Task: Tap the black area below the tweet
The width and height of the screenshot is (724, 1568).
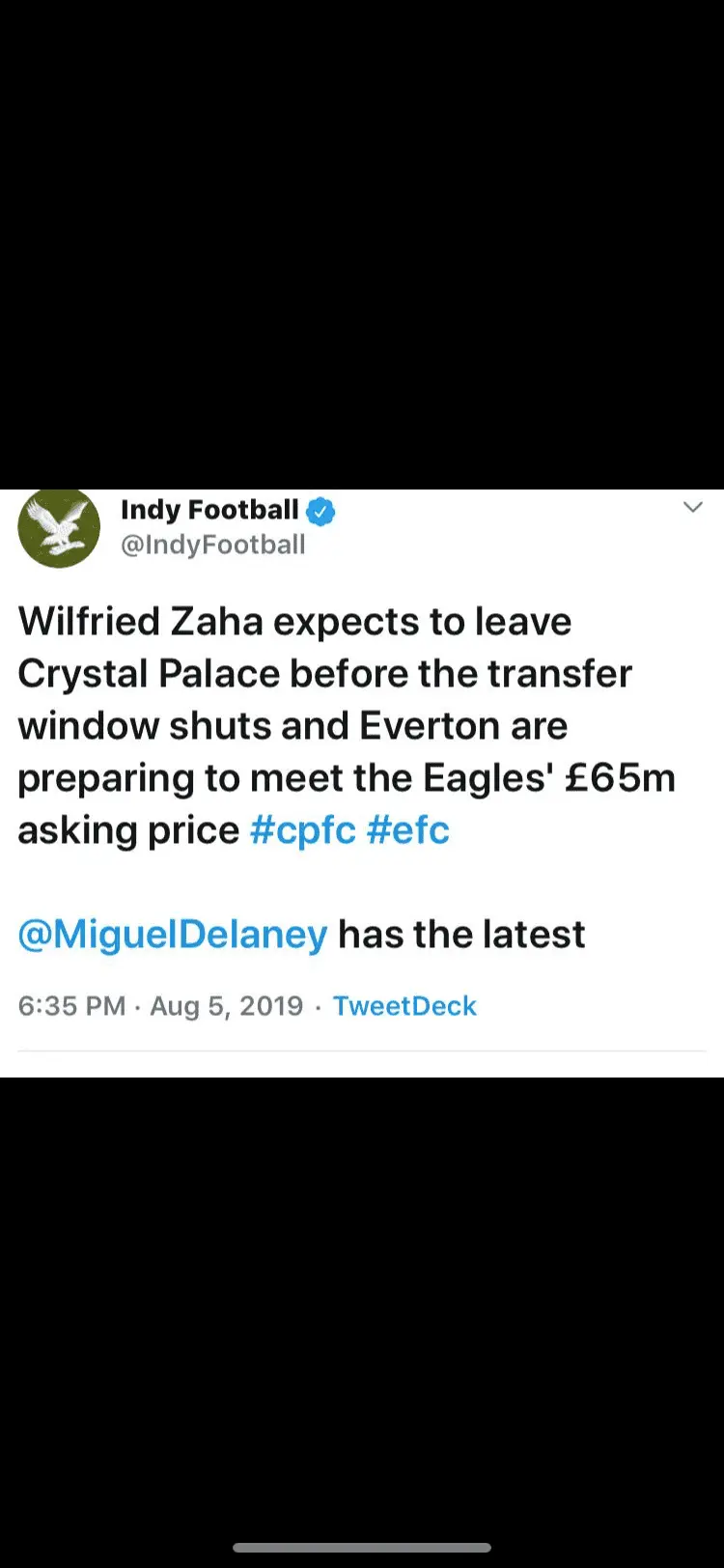Action: point(362,1303)
